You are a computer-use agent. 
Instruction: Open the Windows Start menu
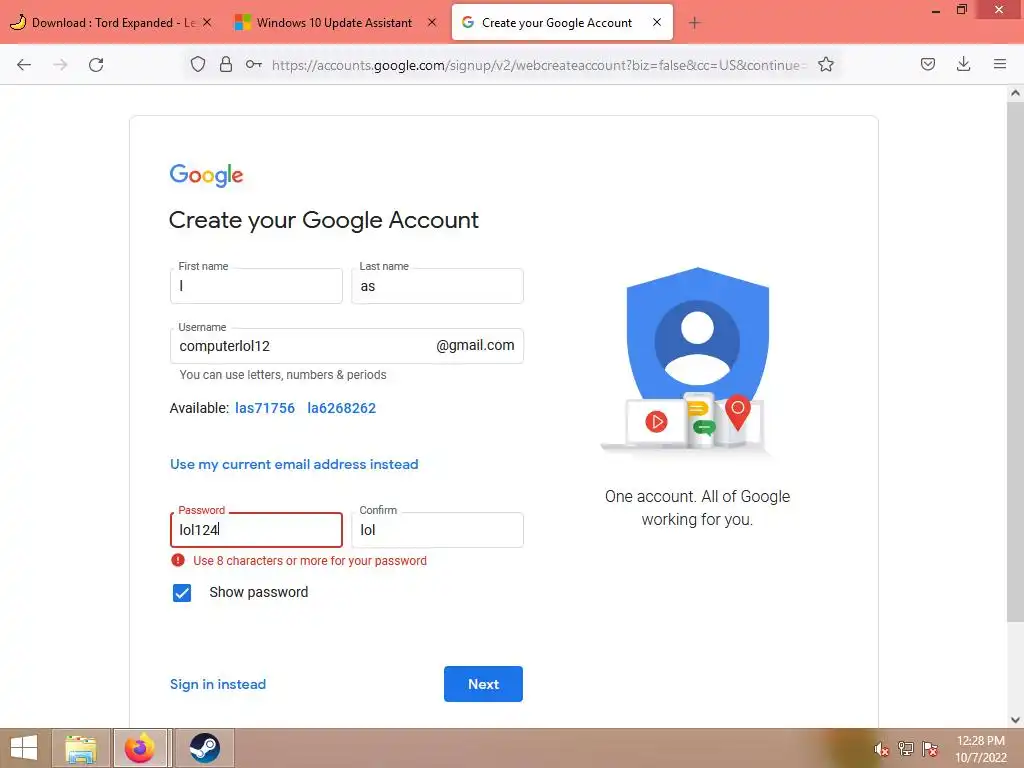tap(24, 748)
